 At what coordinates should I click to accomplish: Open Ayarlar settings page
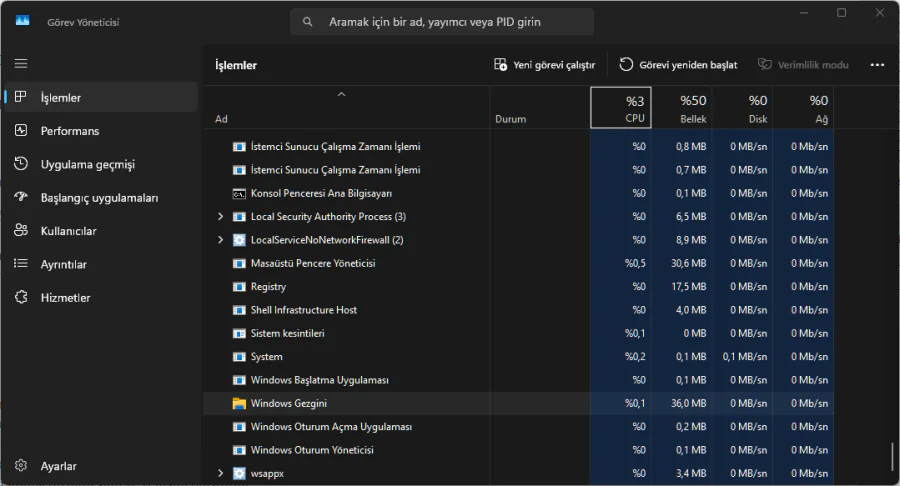(101, 465)
